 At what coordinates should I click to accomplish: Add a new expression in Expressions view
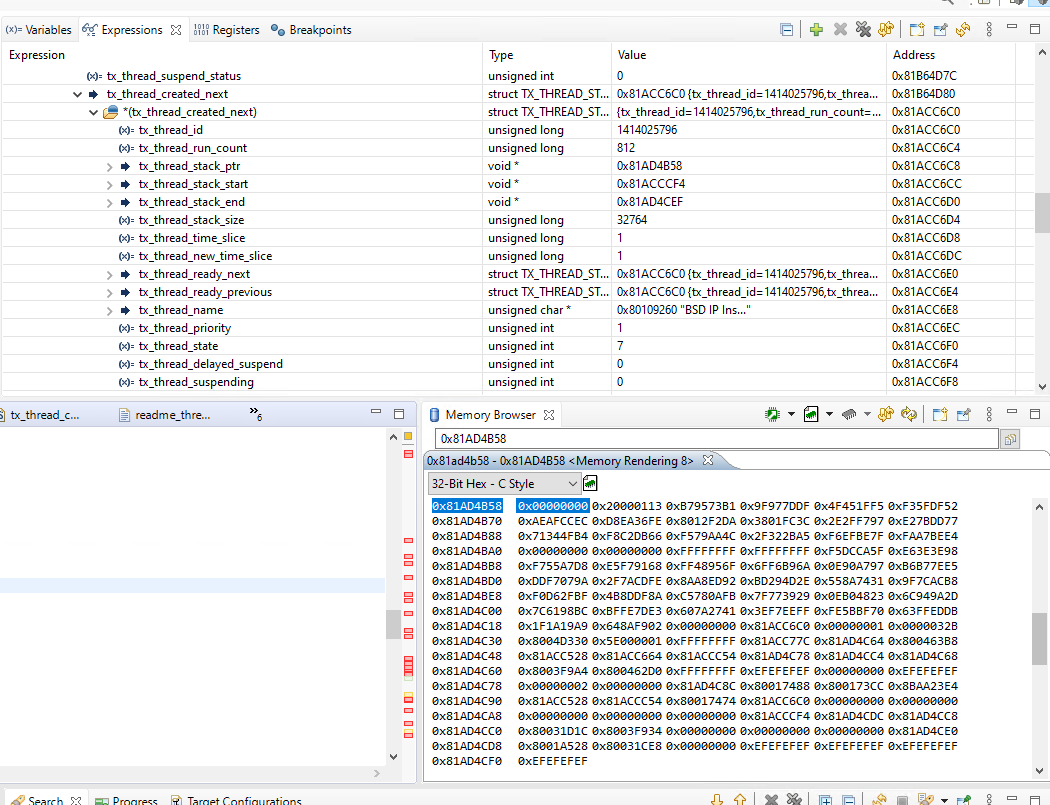[x=816, y=29]
